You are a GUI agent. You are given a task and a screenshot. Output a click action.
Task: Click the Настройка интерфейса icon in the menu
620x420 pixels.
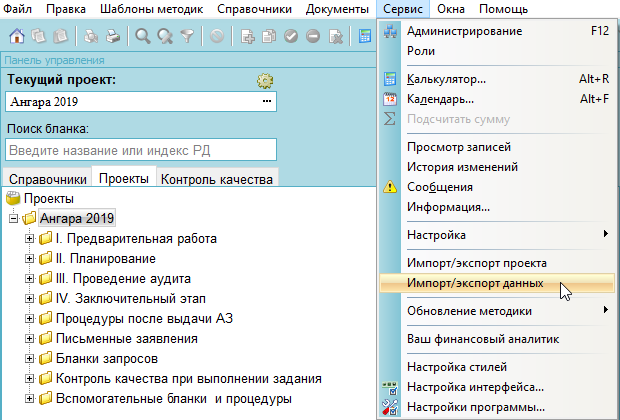390,388
